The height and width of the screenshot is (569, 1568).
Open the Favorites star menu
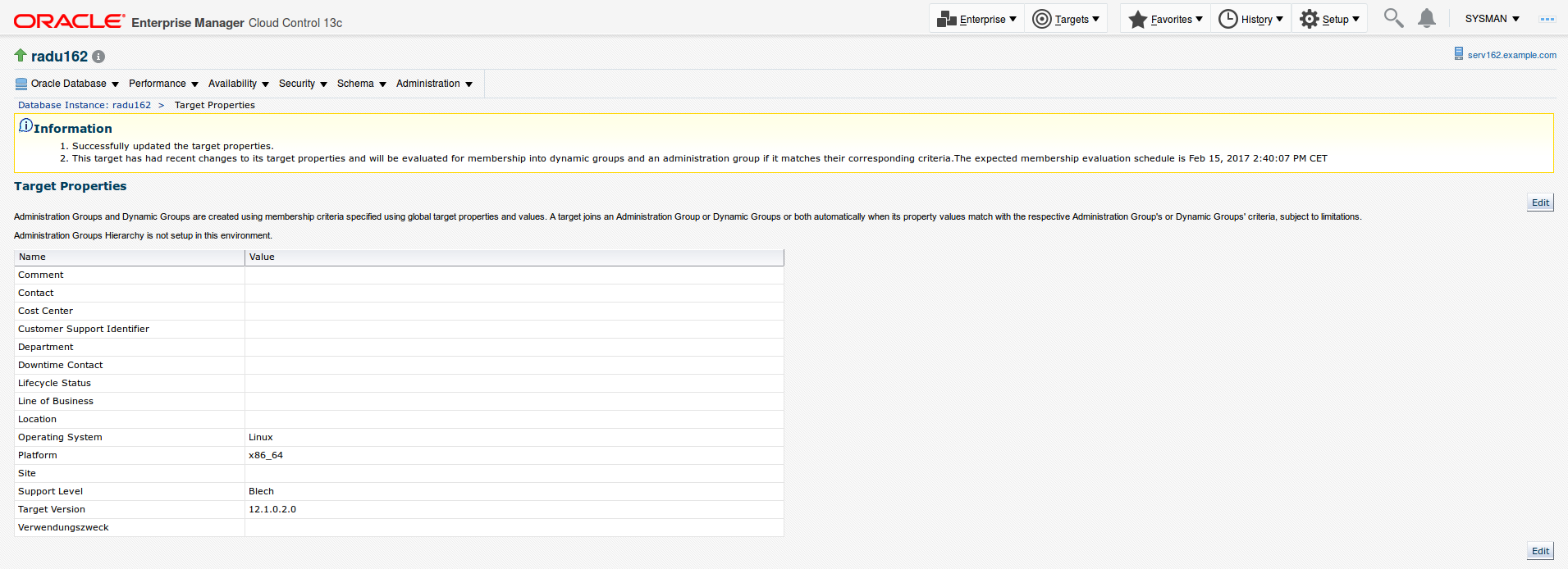pos(1165,19)
